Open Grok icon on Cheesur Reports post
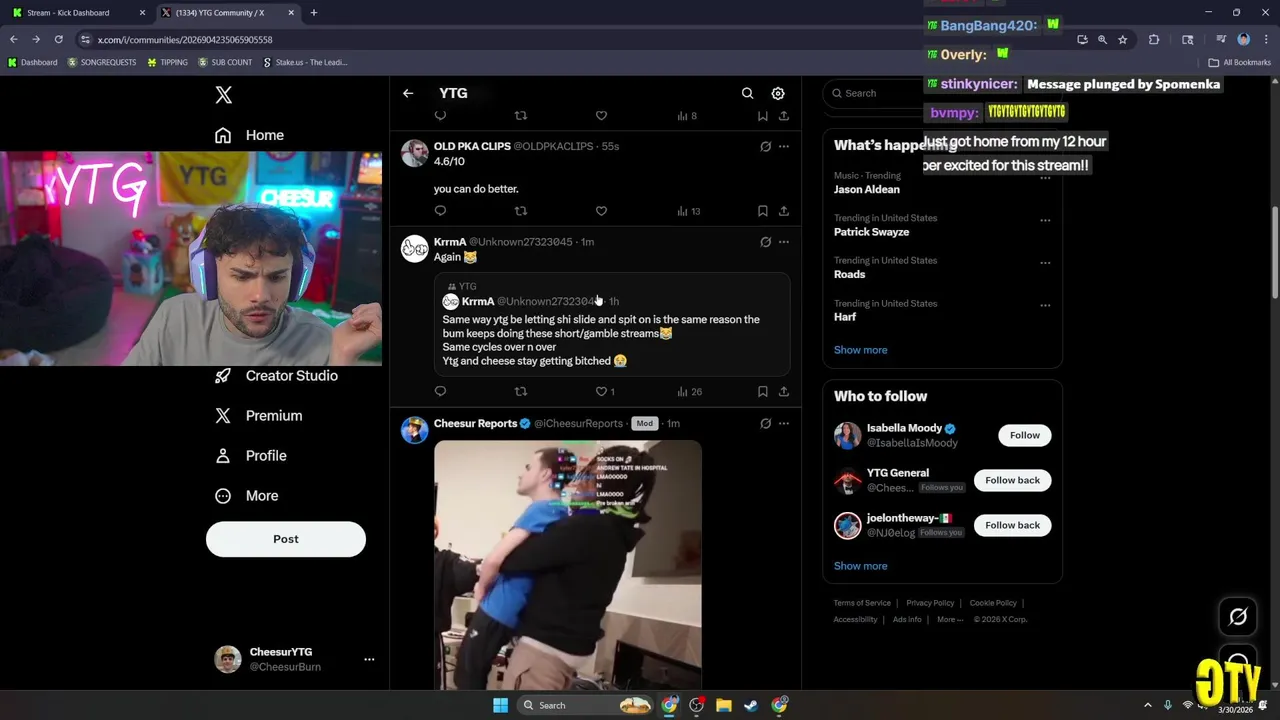 [765, 423]
